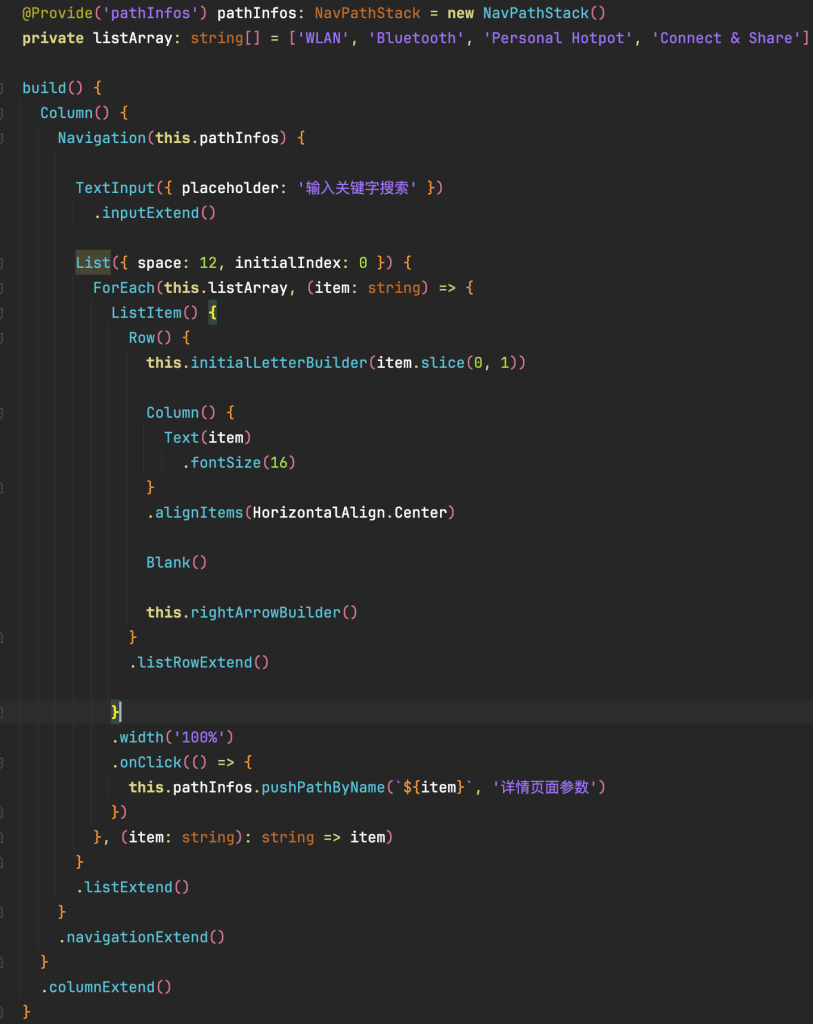Click the slice method call
The width and height of the screenshot is (813, 1024).
pos(442,362)
